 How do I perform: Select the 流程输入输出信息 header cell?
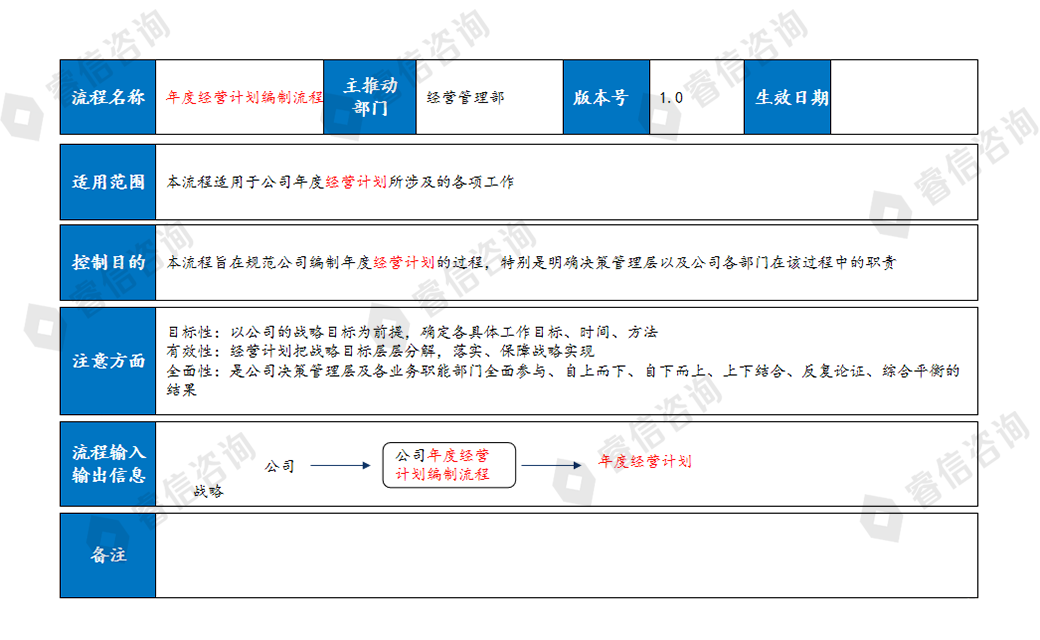tap(108, 465)
